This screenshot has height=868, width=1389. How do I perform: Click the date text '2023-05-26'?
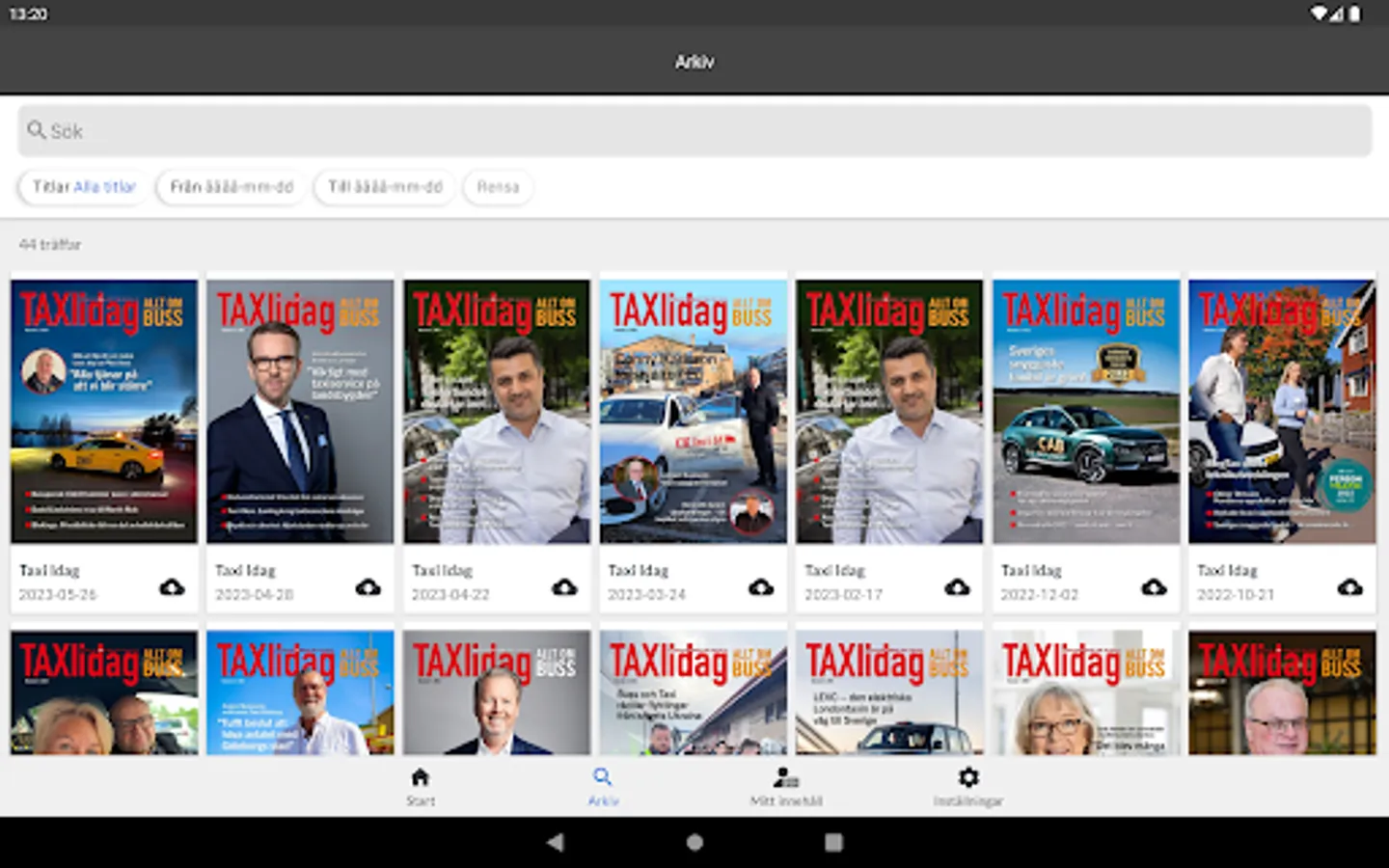tap(58, 595)
